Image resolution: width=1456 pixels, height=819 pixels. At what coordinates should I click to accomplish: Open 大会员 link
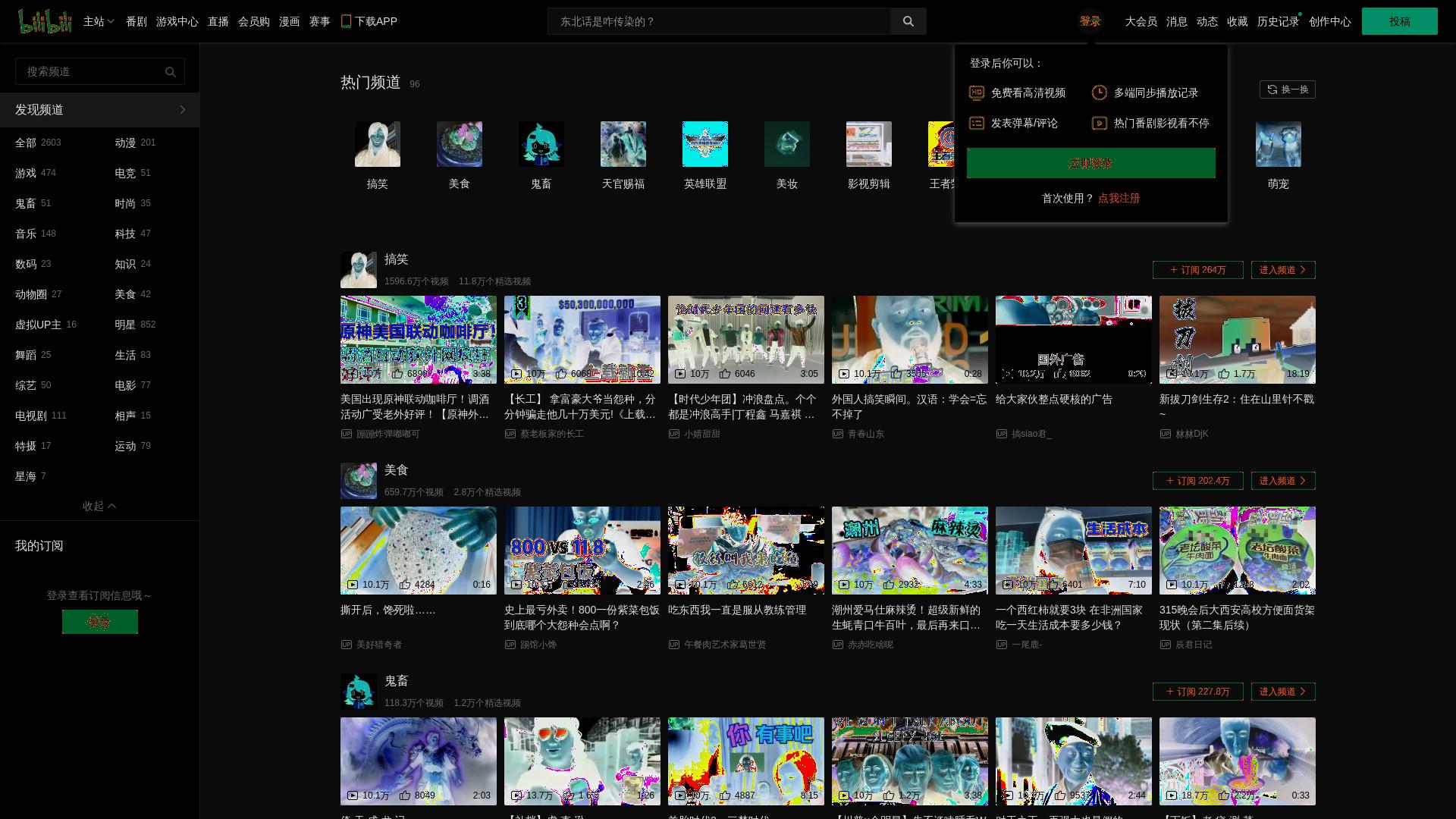1141,21
